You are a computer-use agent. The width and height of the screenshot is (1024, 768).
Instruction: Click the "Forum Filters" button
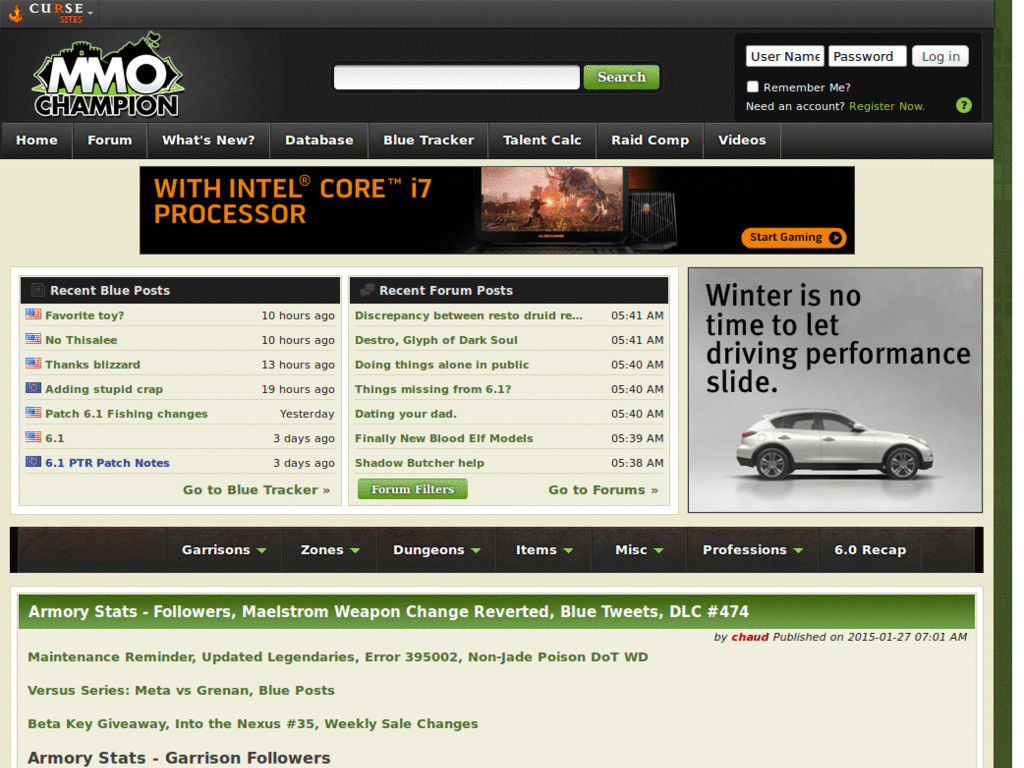tap(411, 488)
